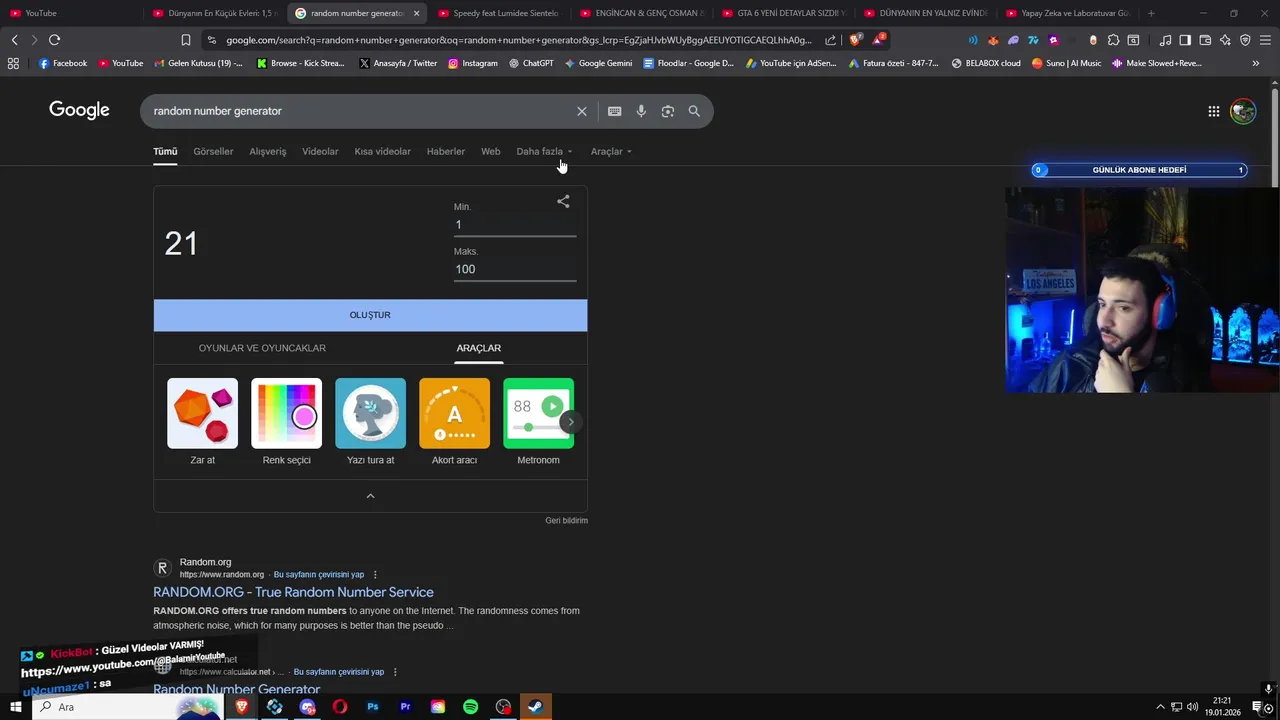Open the browser hamburger main menu

coord(1266,40)
